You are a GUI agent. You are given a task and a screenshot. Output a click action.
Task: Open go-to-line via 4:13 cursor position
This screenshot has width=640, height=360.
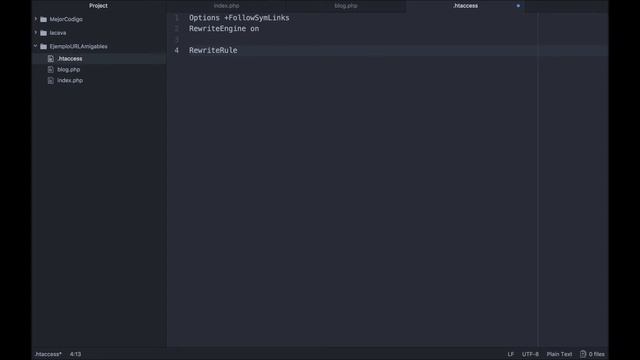76,354
